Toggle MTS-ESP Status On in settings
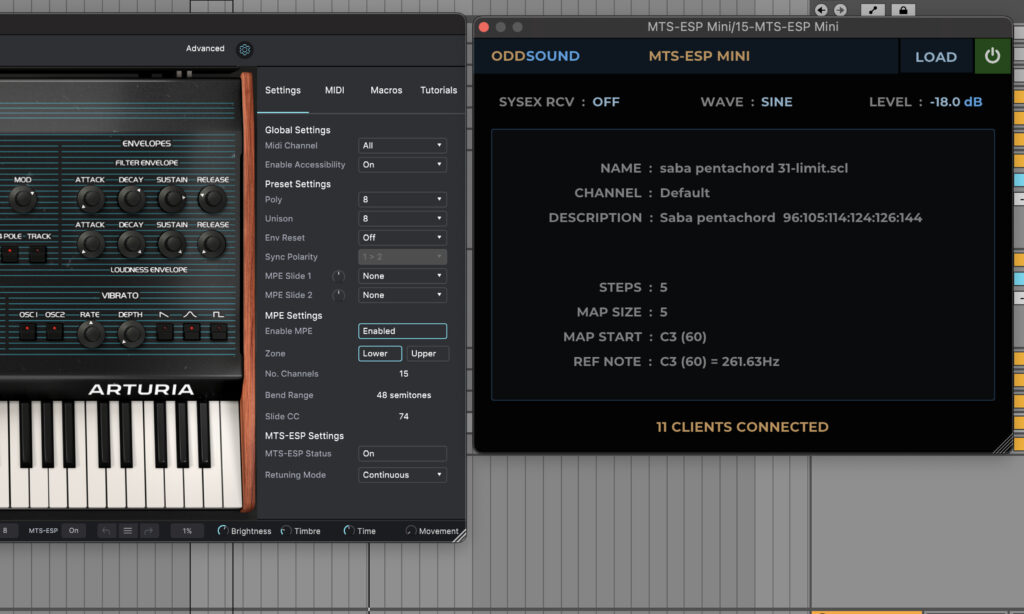 402,453
